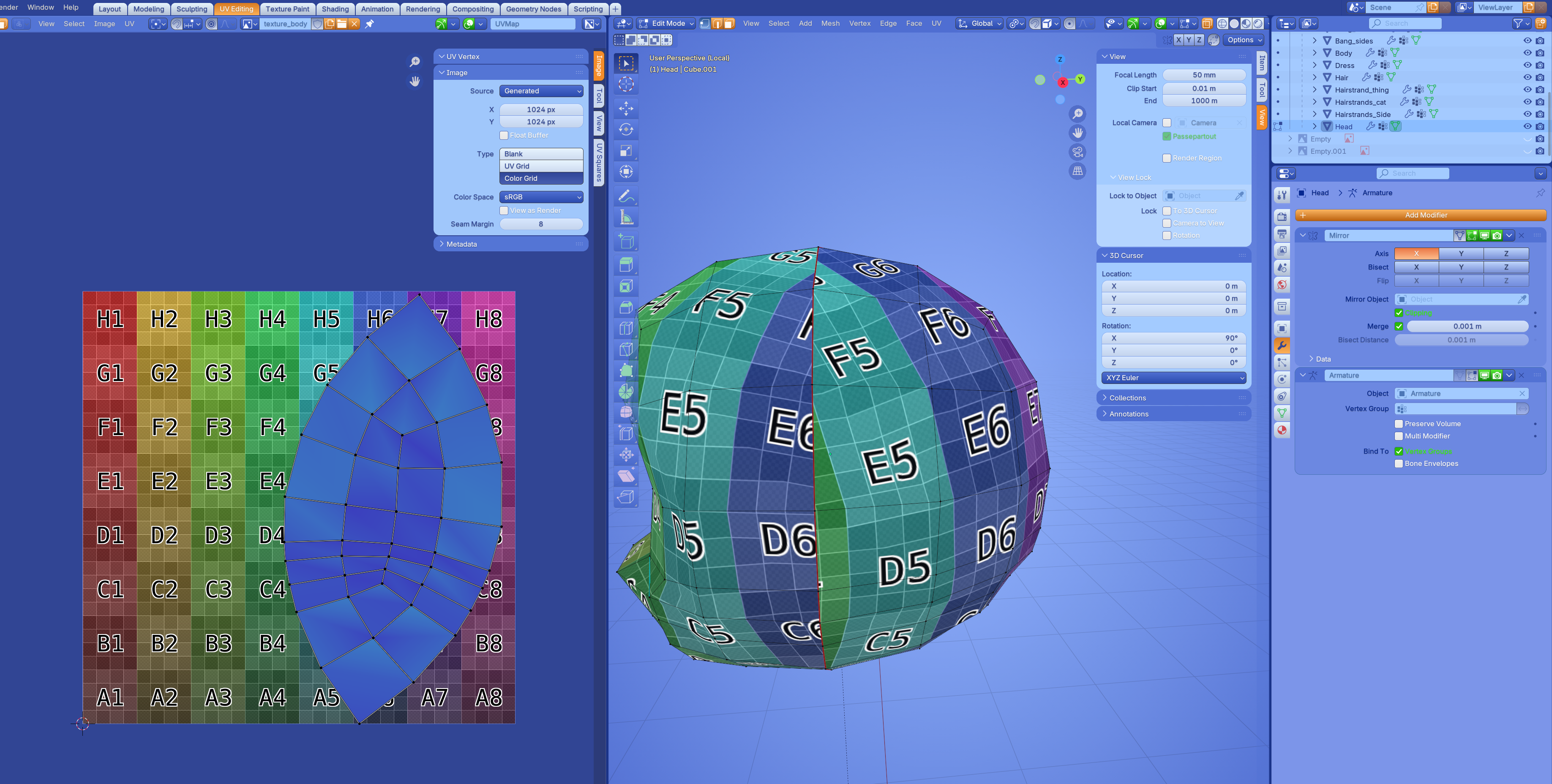The height and width of the screenshot is (784, 1552).
Task: Switch to perspective/orthographic grid icon
Action: (x=1077, y=171)
